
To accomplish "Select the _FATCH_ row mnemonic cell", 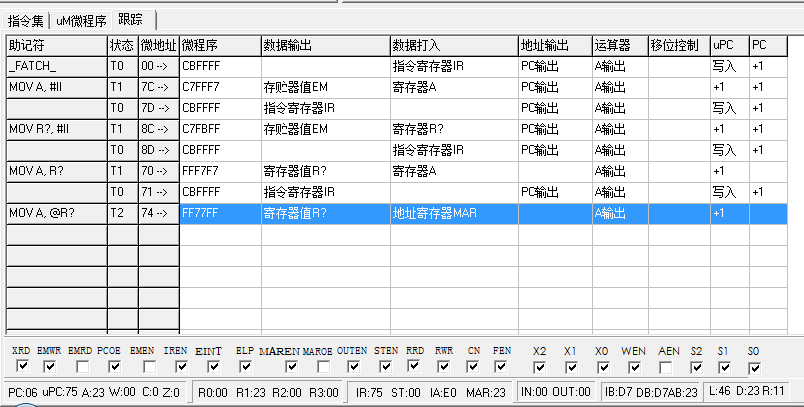I will click(x=56, y=66).
